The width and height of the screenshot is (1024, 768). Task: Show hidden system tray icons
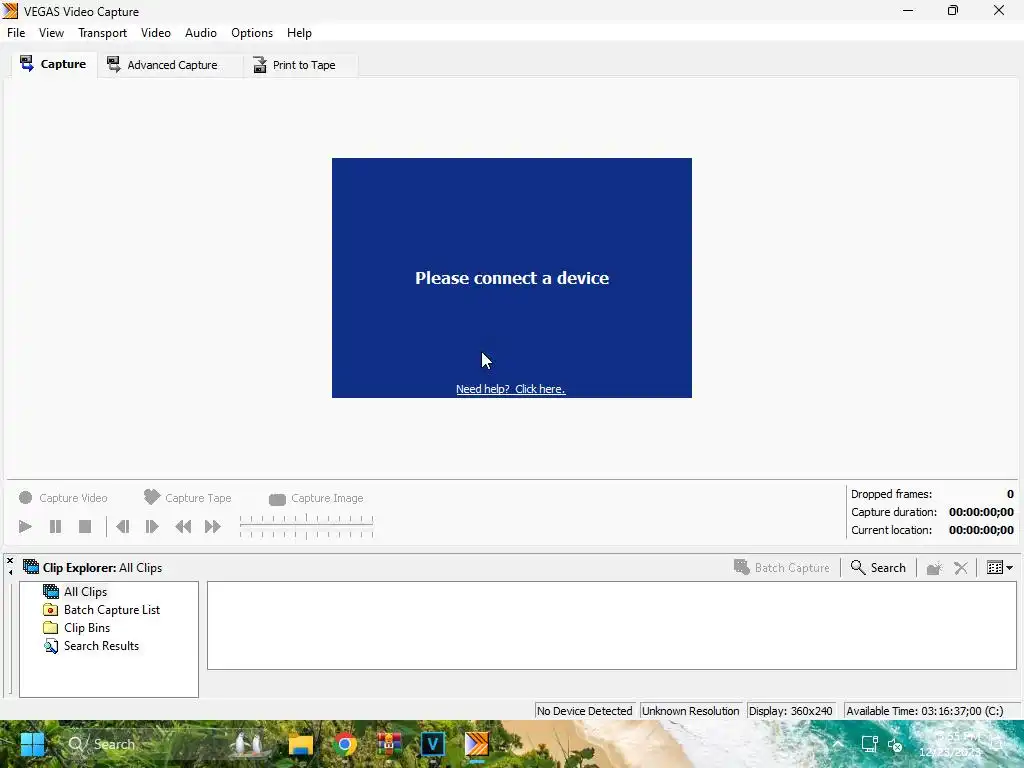838,744
